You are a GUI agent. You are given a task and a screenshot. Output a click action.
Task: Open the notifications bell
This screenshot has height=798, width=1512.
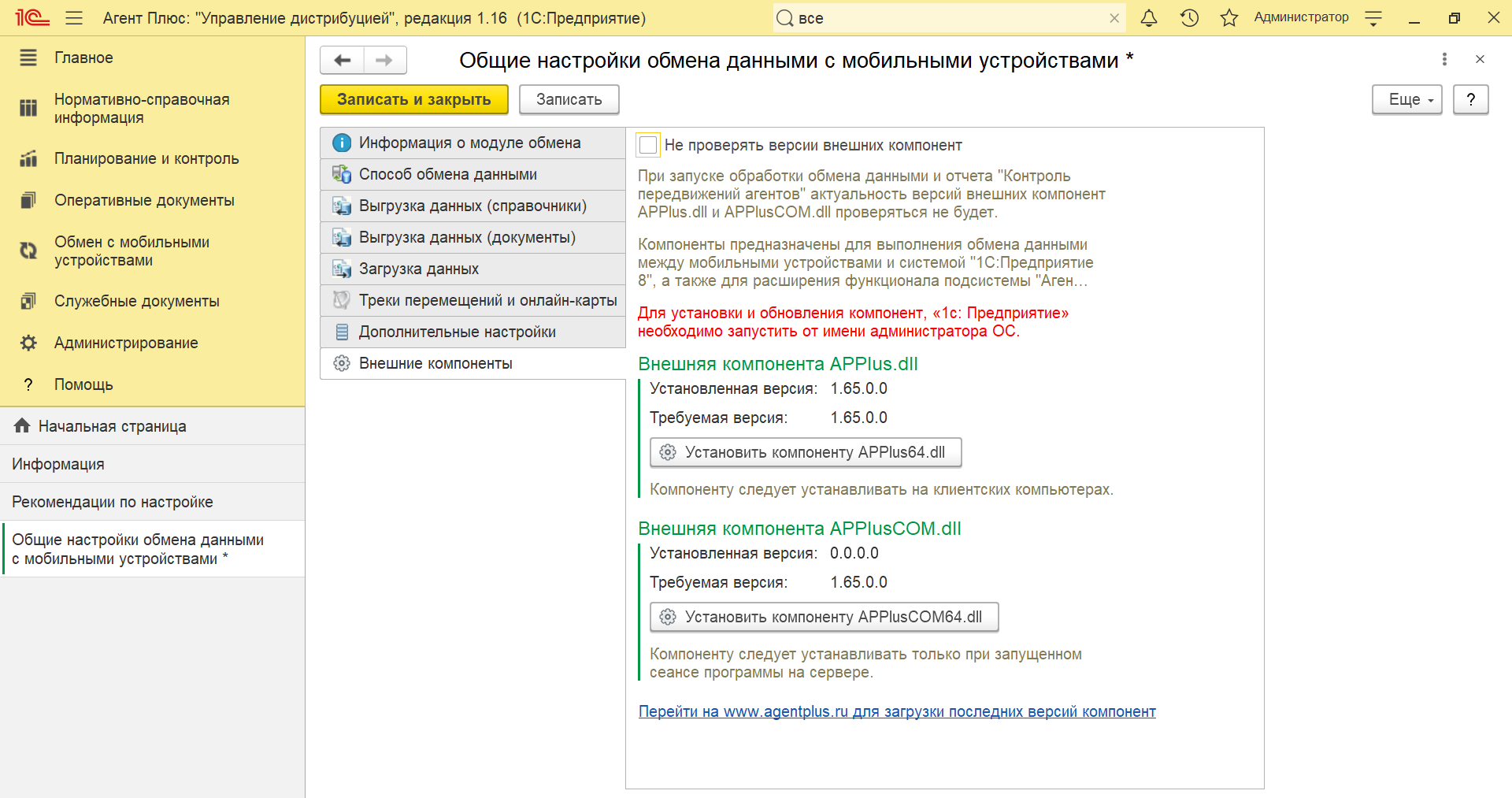[x=1149, y=17]
